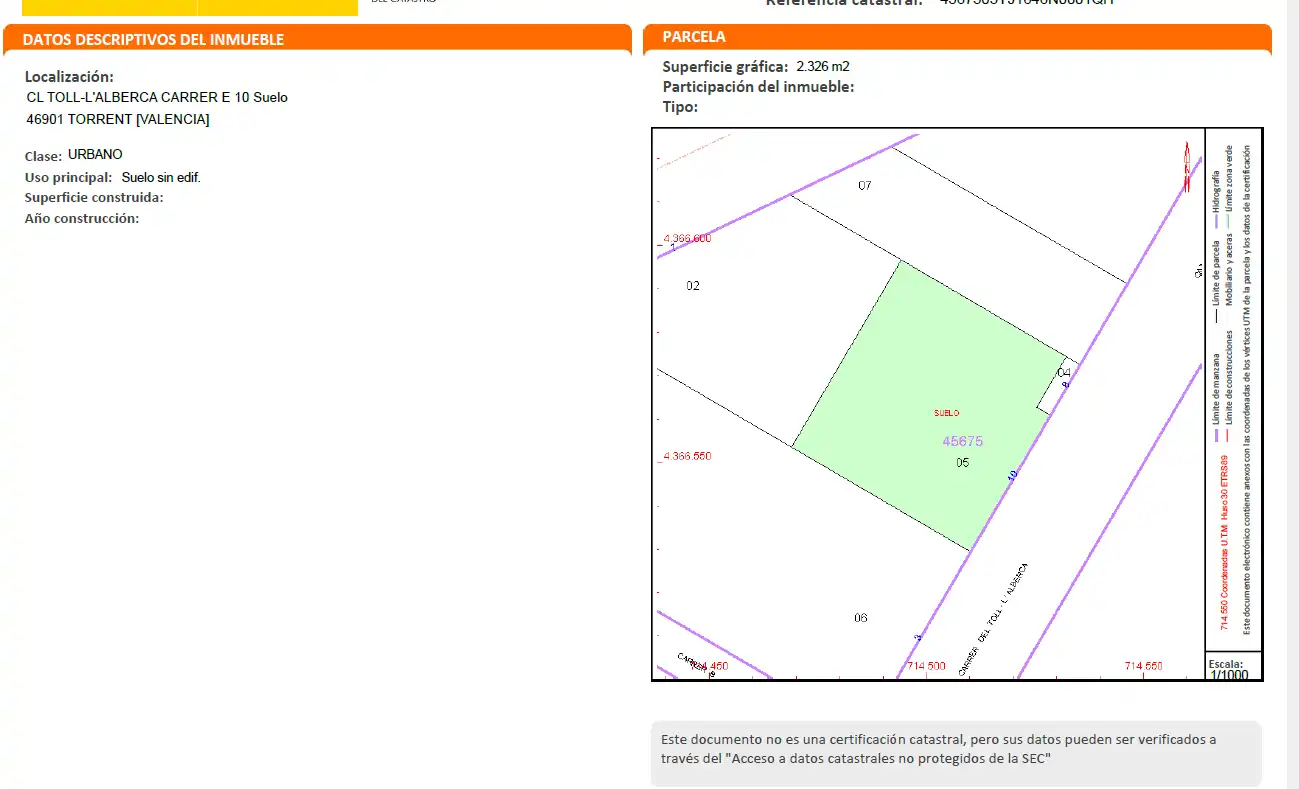Click the street name "CARRER DEL TOLL - L'ALBERCA"
This screenshot has height=789, width=1299.
point(993,620)
